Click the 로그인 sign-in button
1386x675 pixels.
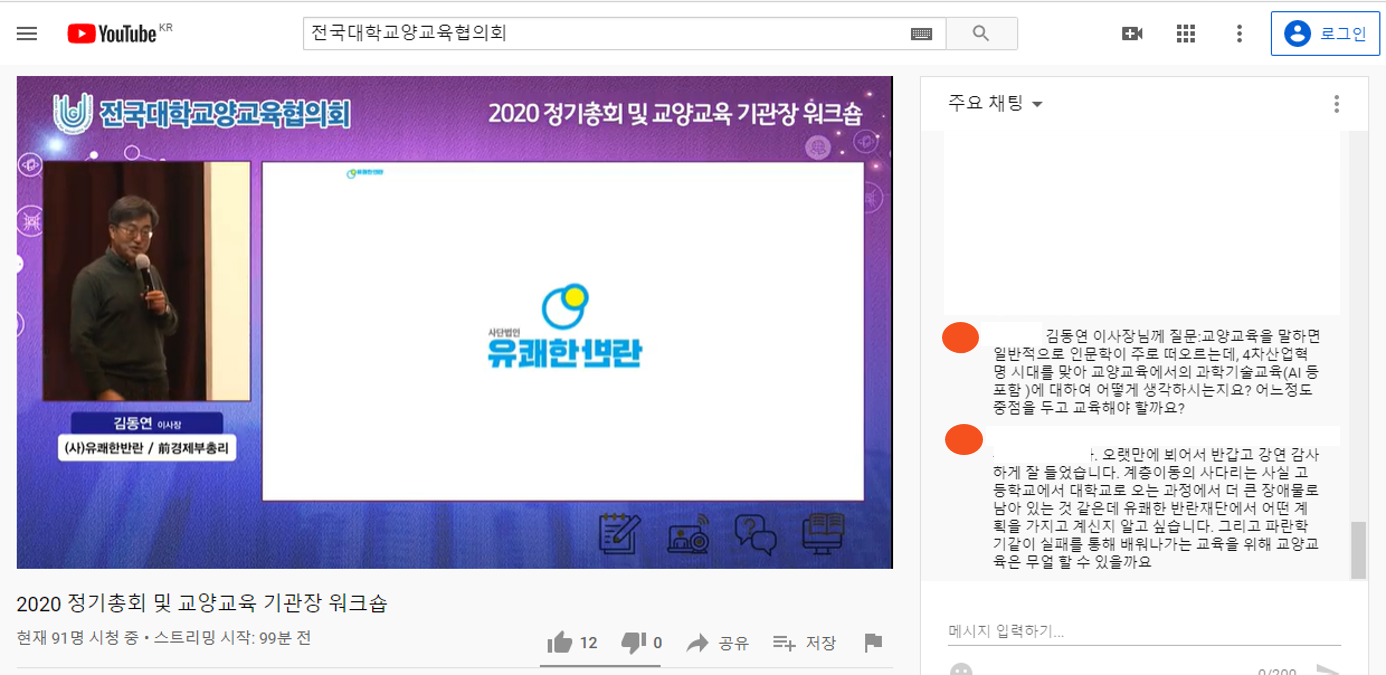[x=1325, y=33]
